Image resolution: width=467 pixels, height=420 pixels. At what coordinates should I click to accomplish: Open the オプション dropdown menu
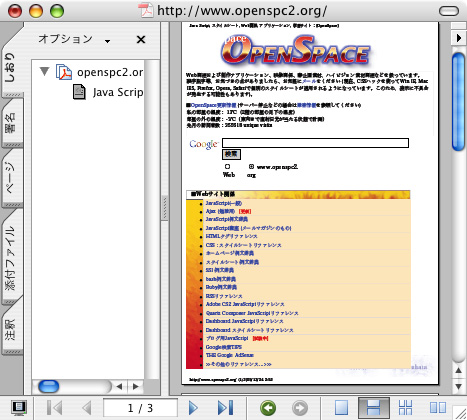pyautogui.click(x=74, y=39)
